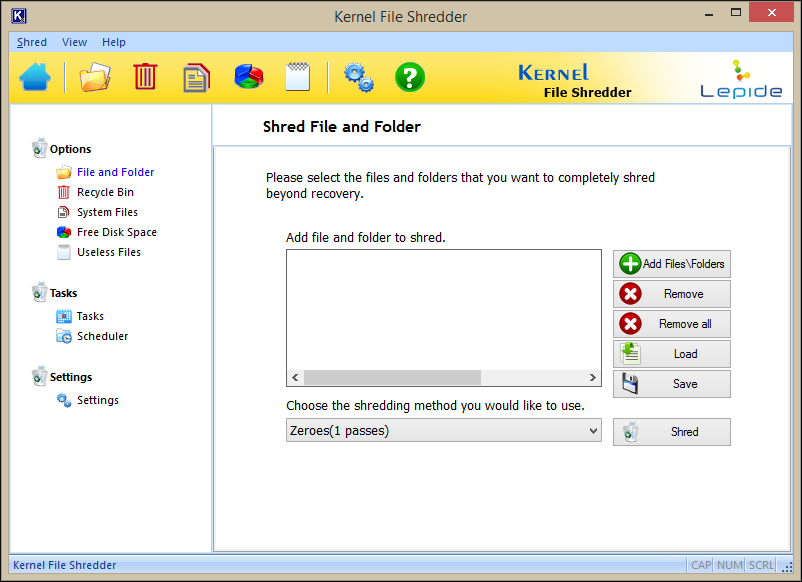This screenshot has width=802, height=582.
Task: Click the calendar icon beside Tasks item
Action: click(x=64, y=317)
